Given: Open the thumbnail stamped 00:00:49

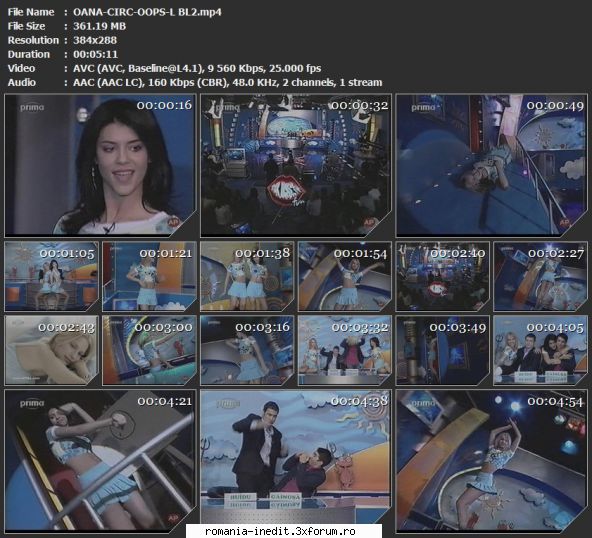Looking at the screenshot, I should pos(492,165).
